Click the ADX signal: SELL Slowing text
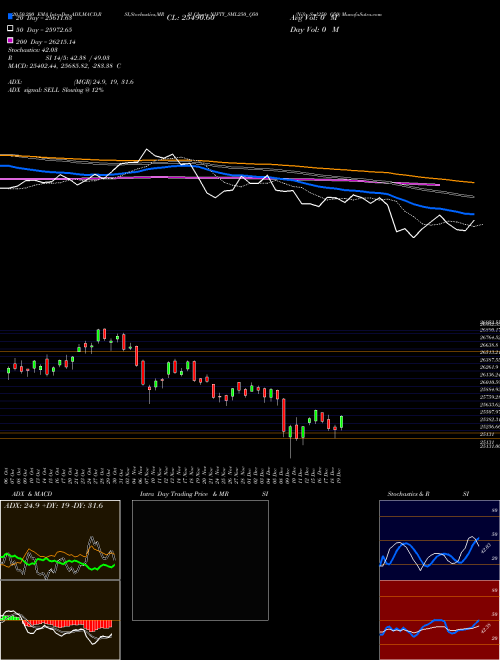This screenshot has width=500, height=660. point(56,90)
